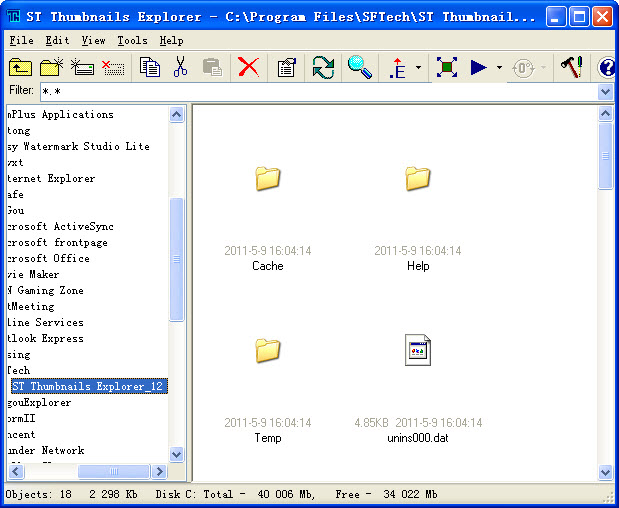
Task: Click the up one folder icon
Action: point(20,67)
